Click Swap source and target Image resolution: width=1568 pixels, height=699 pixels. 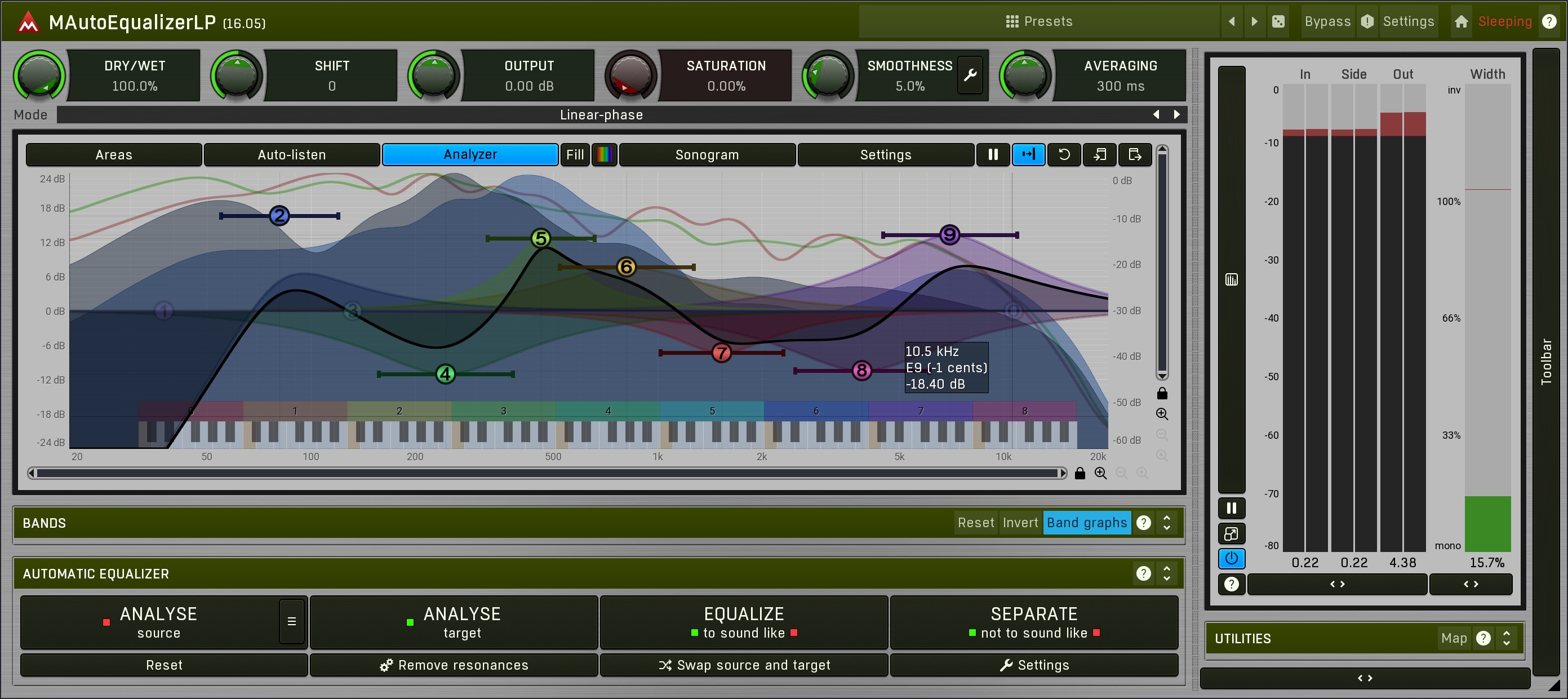tap(744, 665)
